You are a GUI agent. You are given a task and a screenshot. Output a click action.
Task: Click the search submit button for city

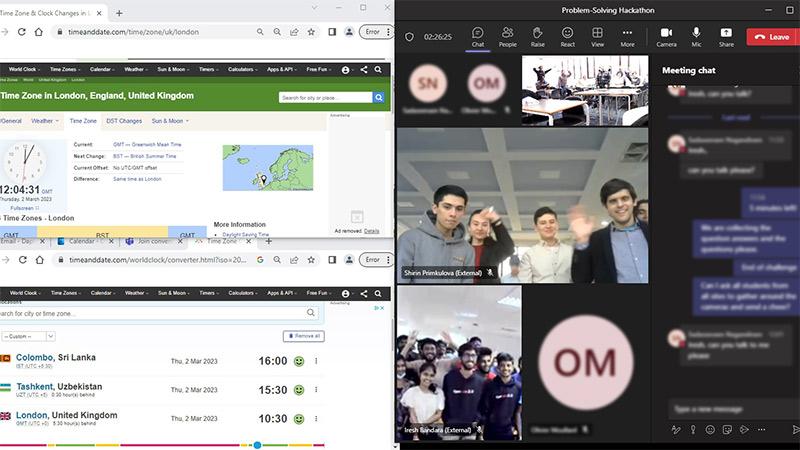pyautogui.click(x=379, y=97)
